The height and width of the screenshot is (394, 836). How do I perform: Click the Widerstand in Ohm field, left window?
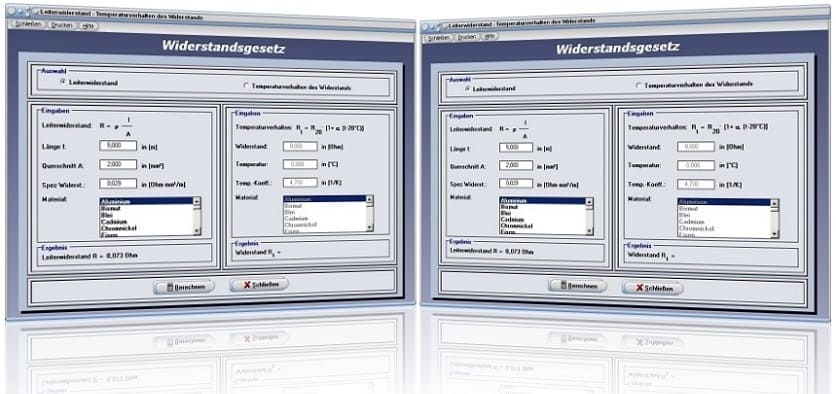[x=301, y=146]
